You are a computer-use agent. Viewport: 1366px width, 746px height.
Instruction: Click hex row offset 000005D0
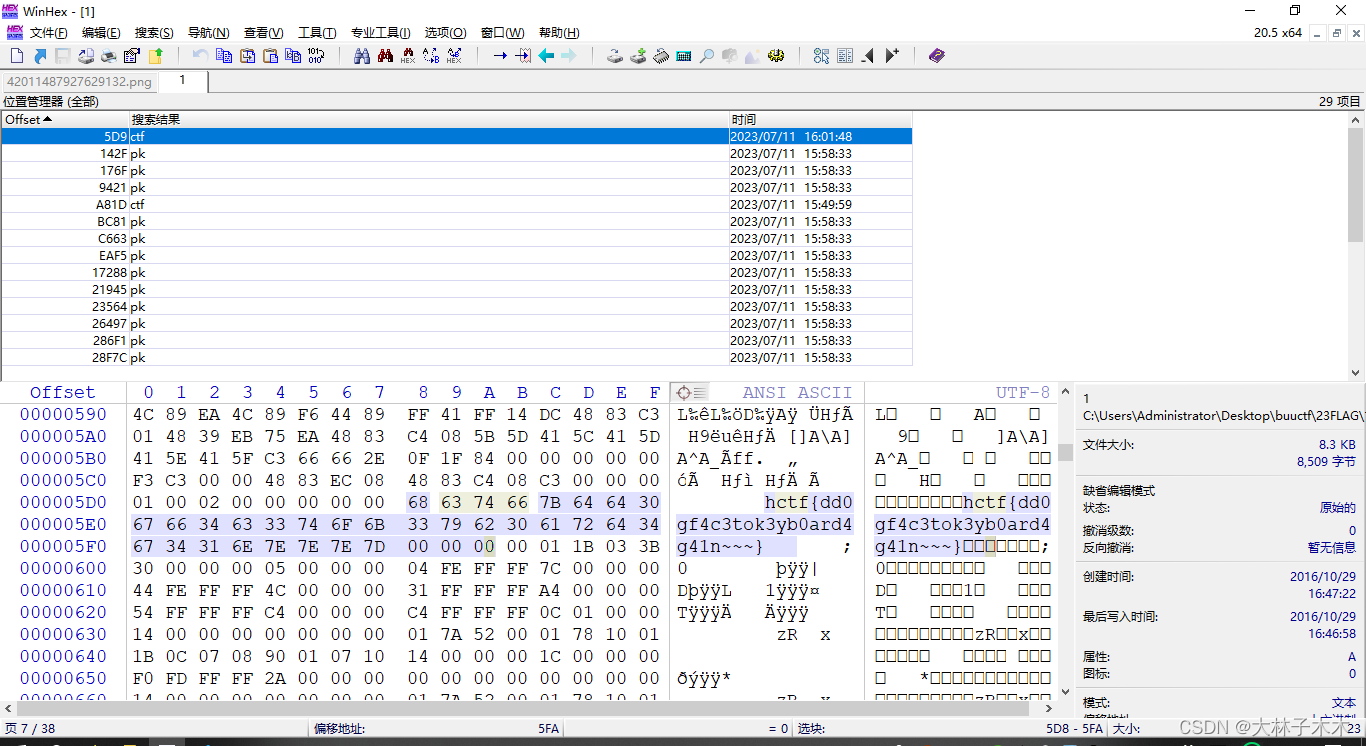63,502
